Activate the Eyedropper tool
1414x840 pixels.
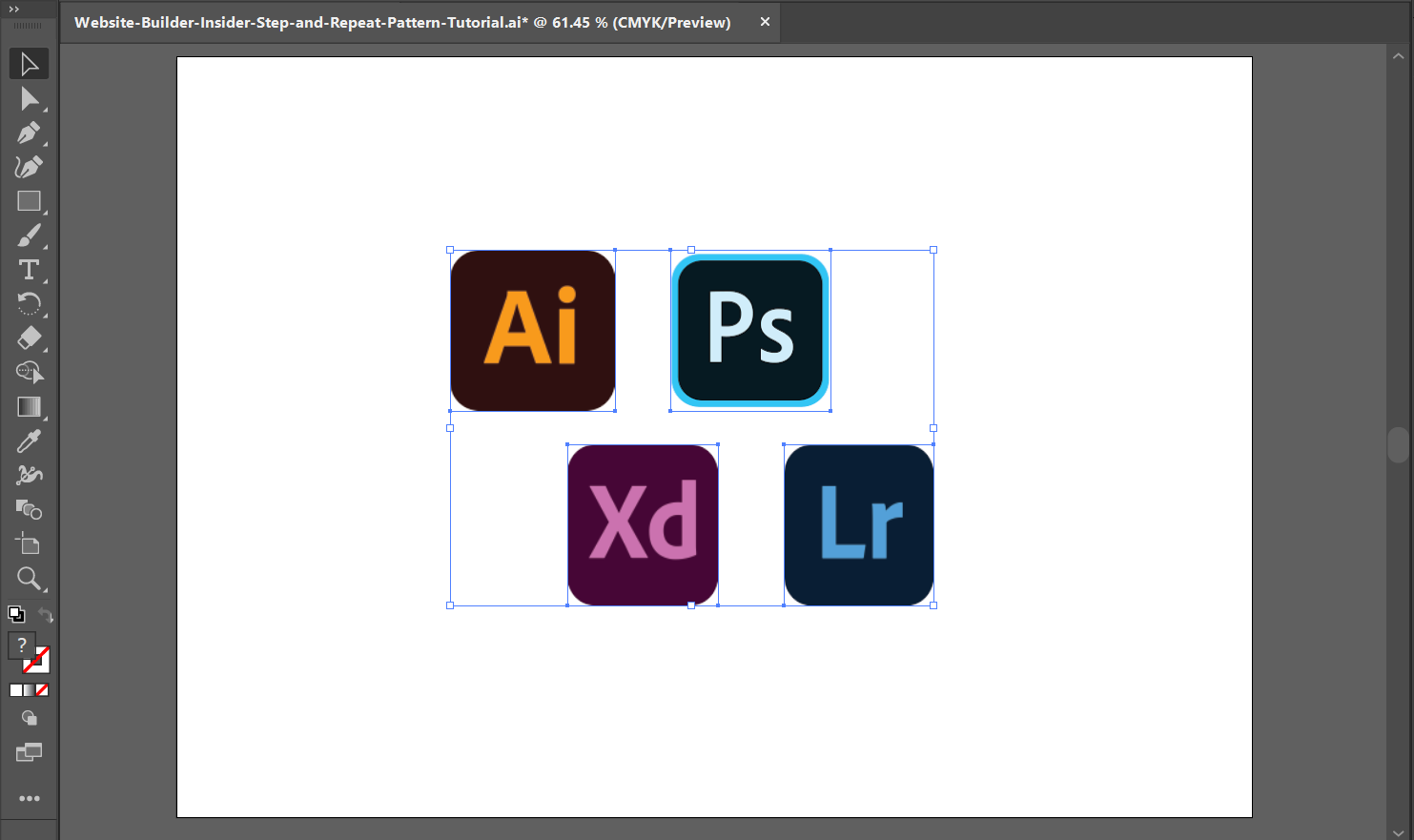click(x=29, y=441)
